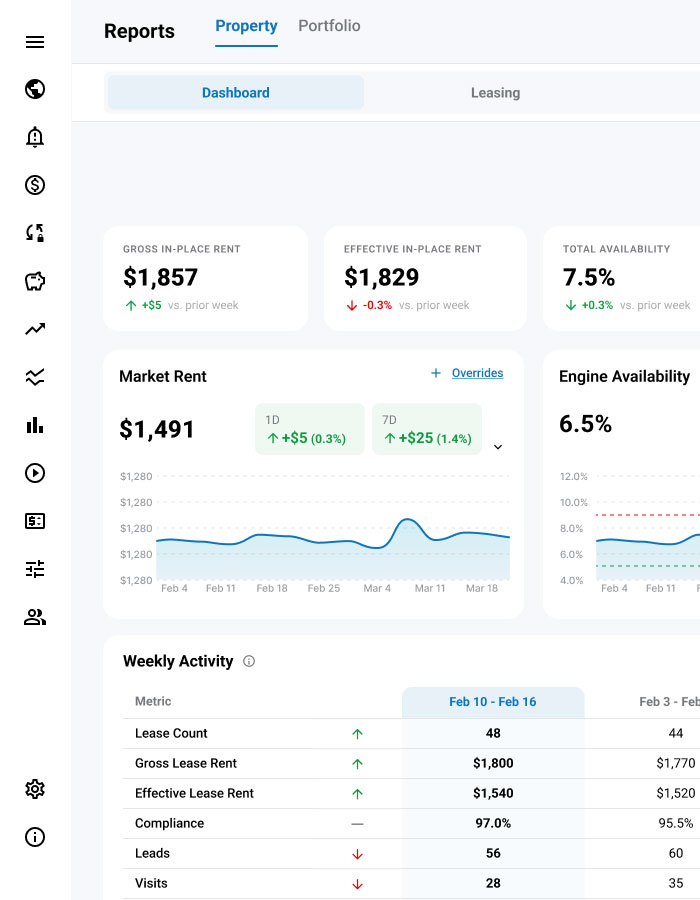Click the Lease Count up arrow indicator
This screenshot has height=900, width=700.
point(357,734)
